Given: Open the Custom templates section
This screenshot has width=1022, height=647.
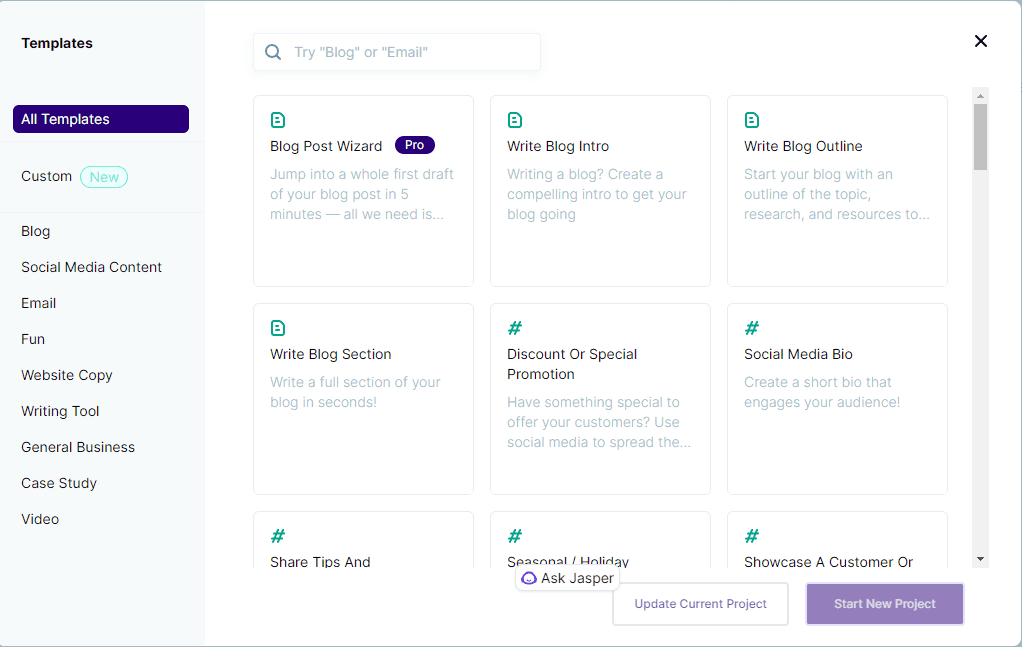Looking at the screenshot, I should [46, 176].
